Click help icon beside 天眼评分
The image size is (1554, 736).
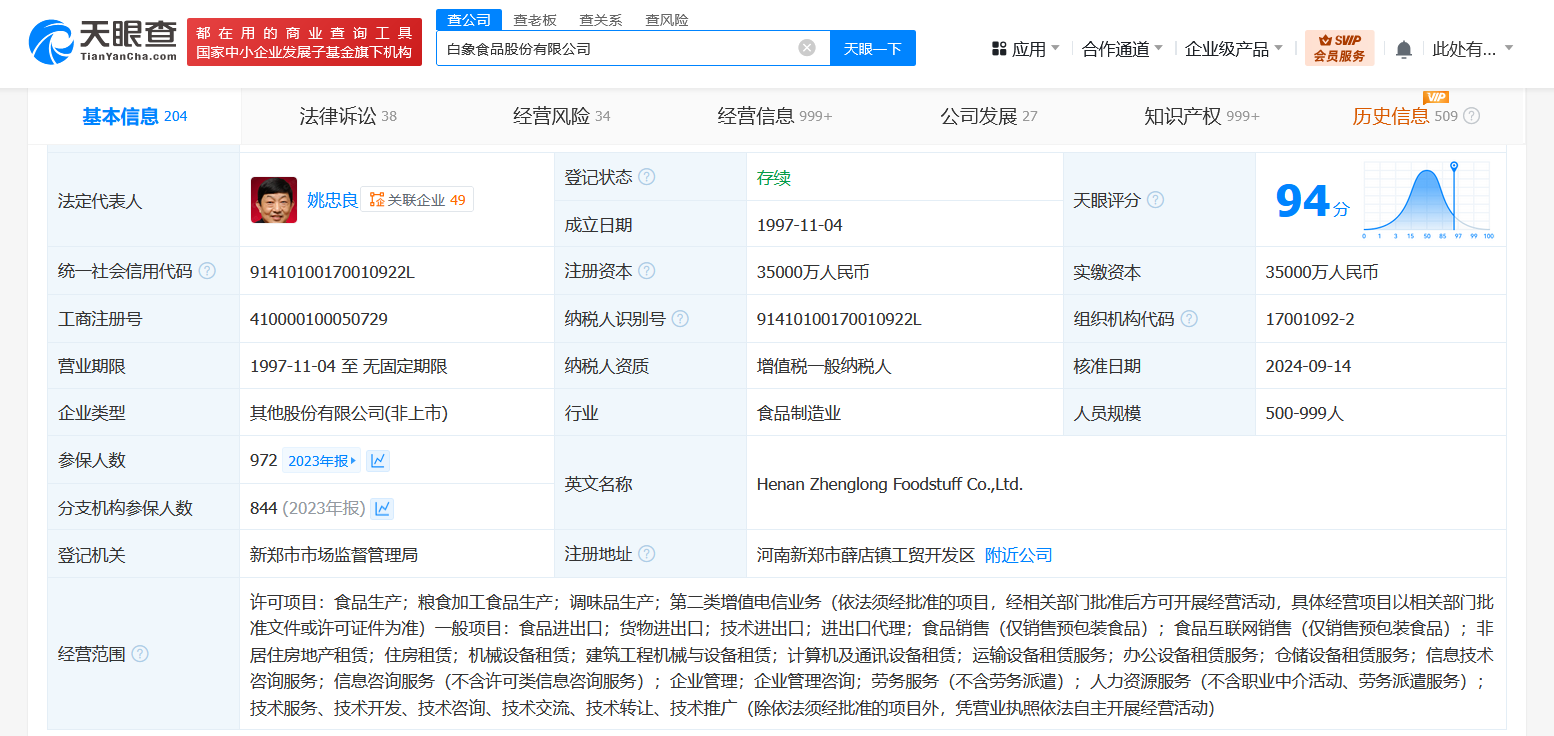[x=1155, y=200]
